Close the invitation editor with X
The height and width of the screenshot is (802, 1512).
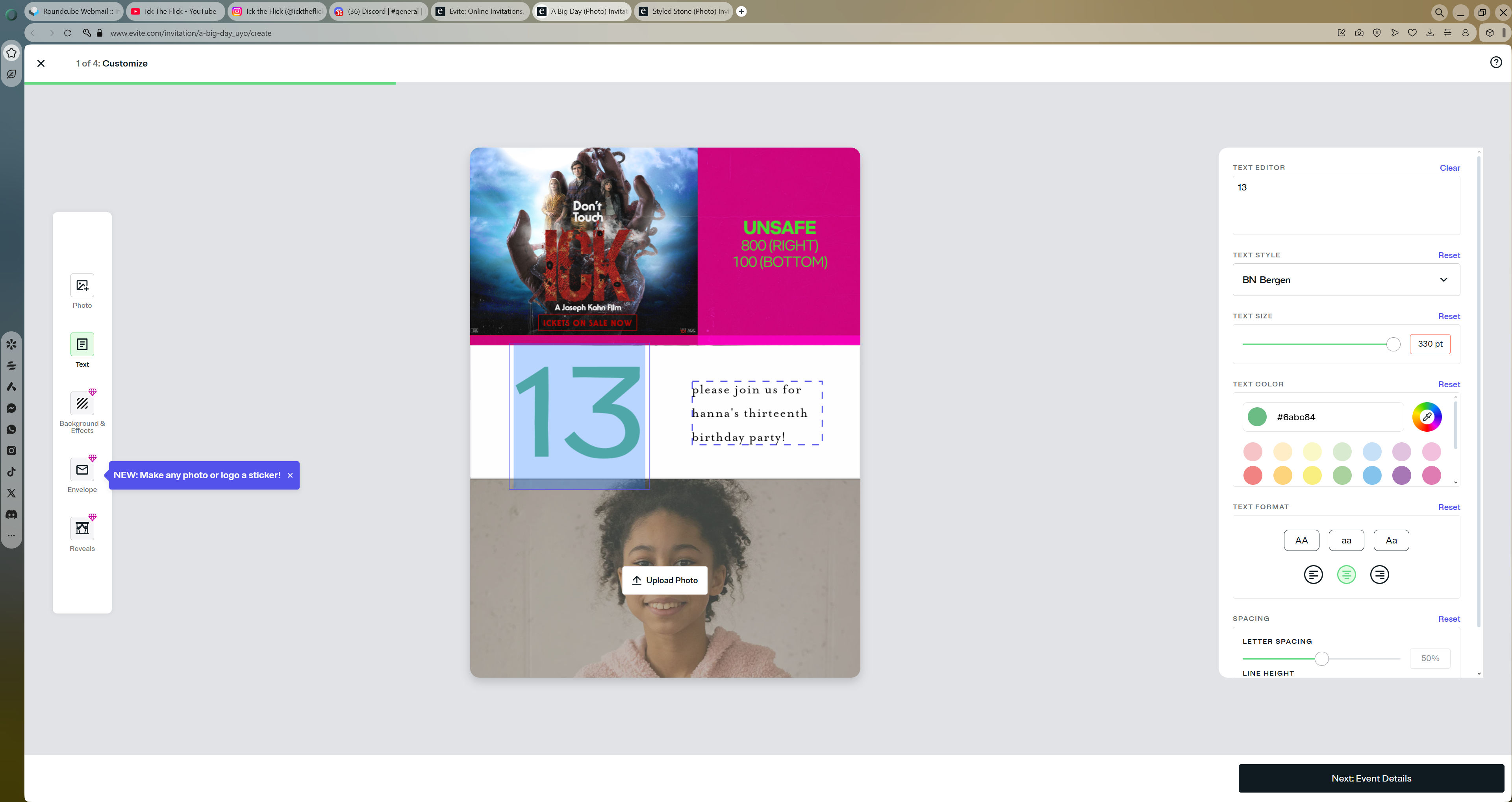click(41, 63)
